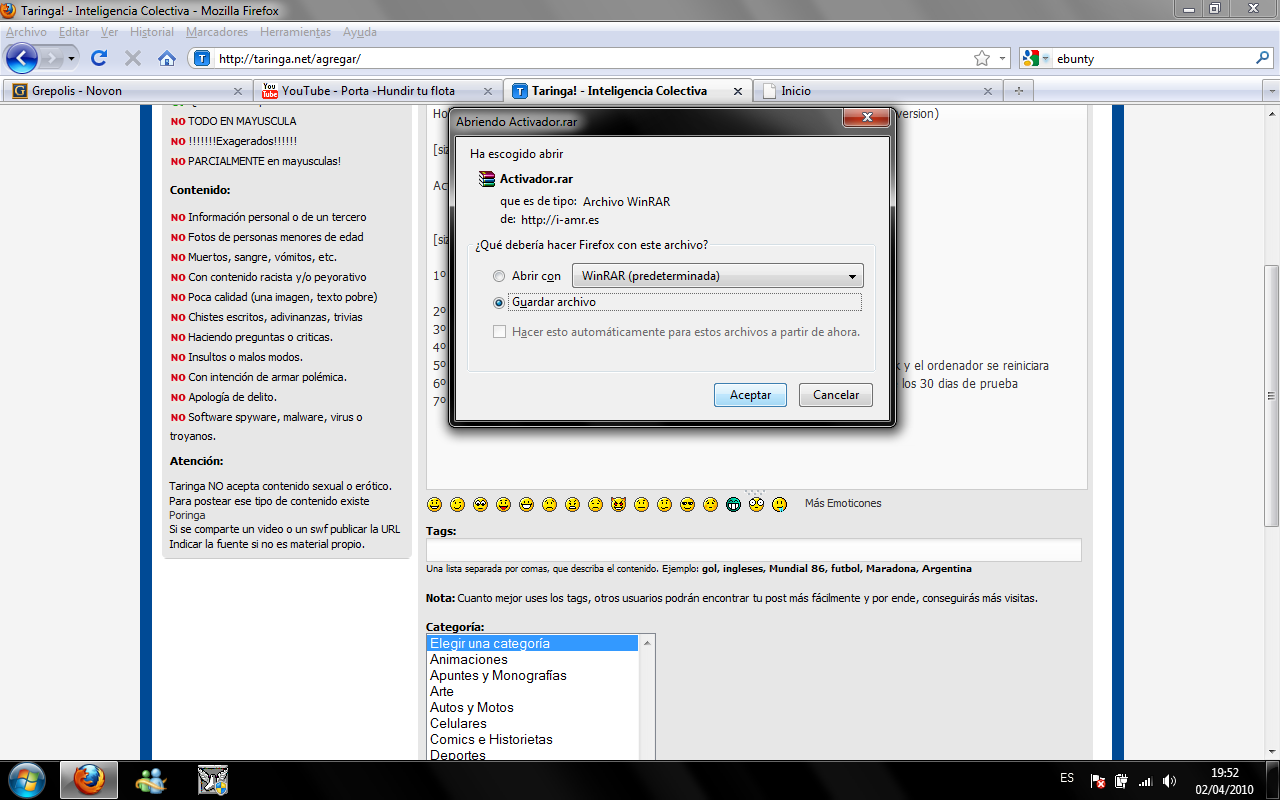Close the YouTube - Porta tab

pos(488,91)
